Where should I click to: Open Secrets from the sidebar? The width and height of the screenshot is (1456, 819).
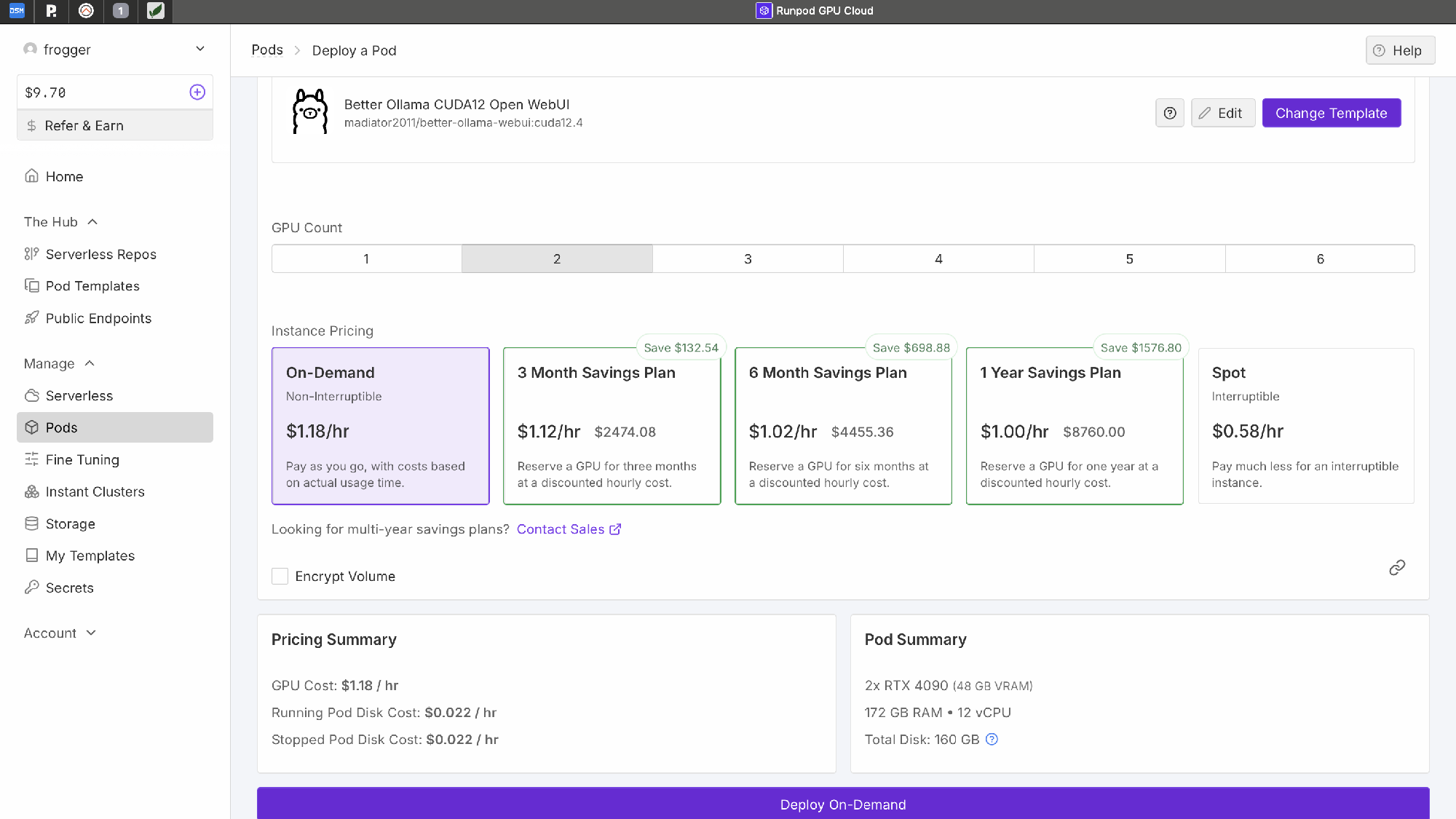(69, 587)
